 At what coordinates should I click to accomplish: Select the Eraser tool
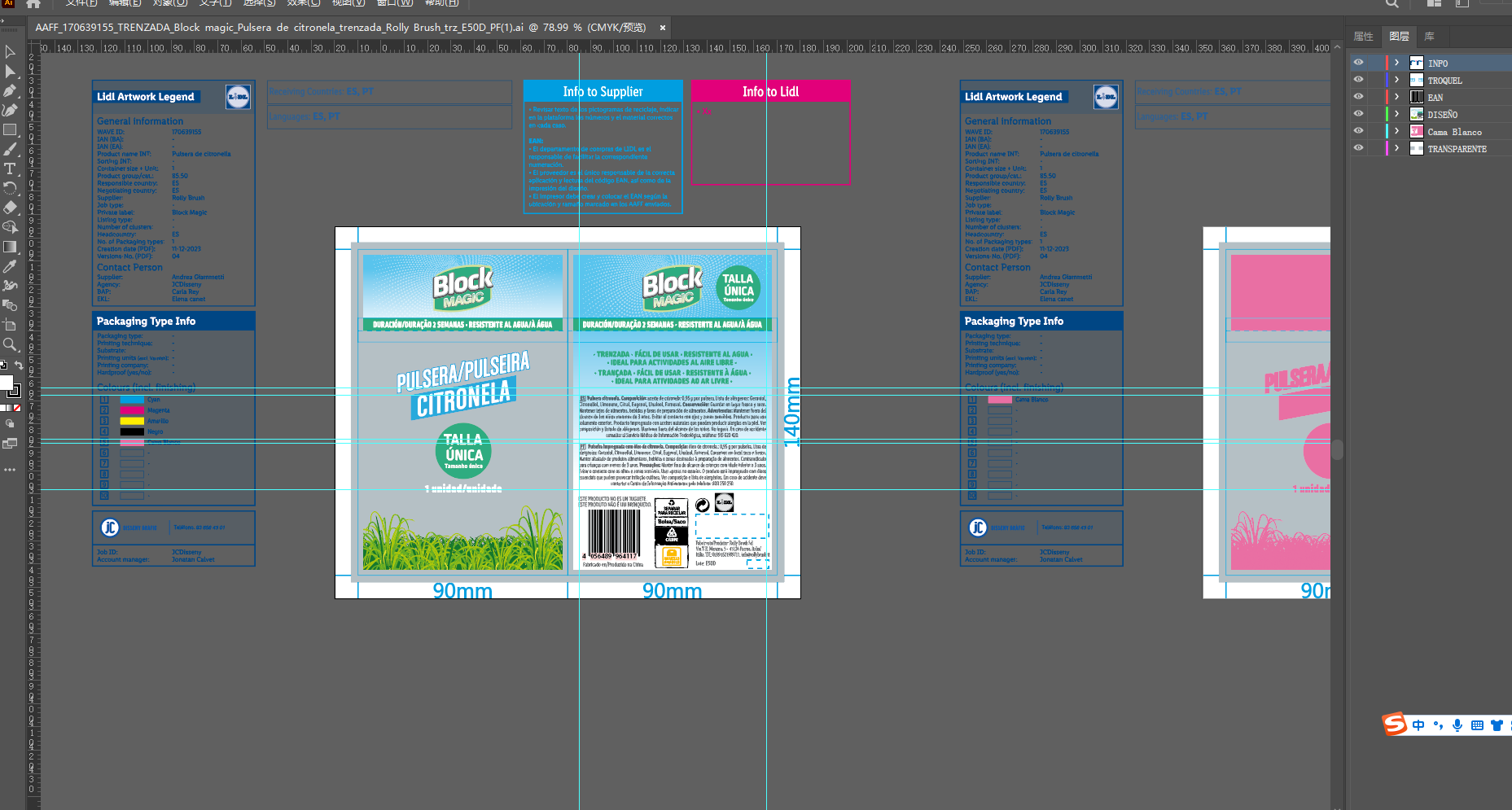click(10, 208)
